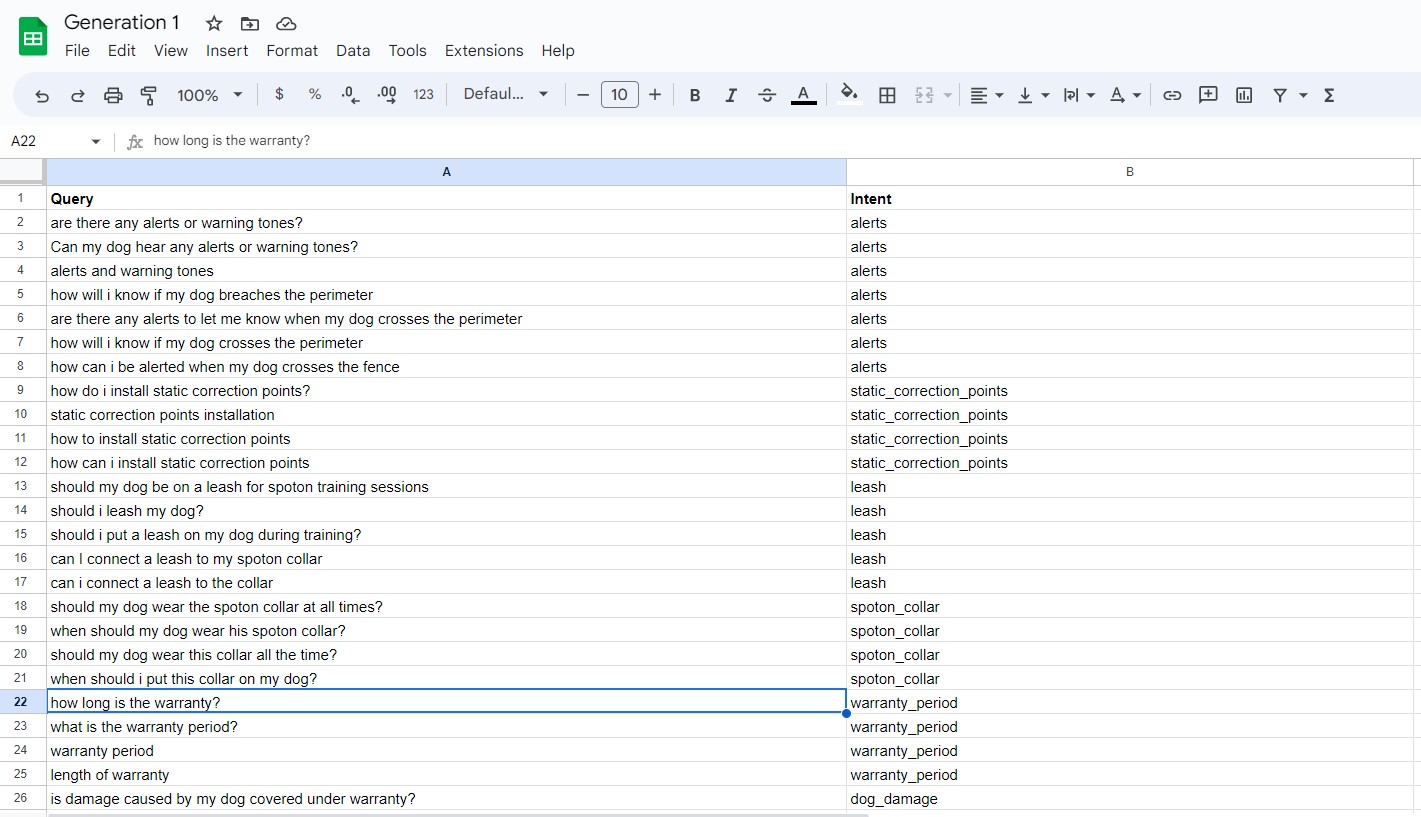Toggle bold on the selected cell

(695, 94)
